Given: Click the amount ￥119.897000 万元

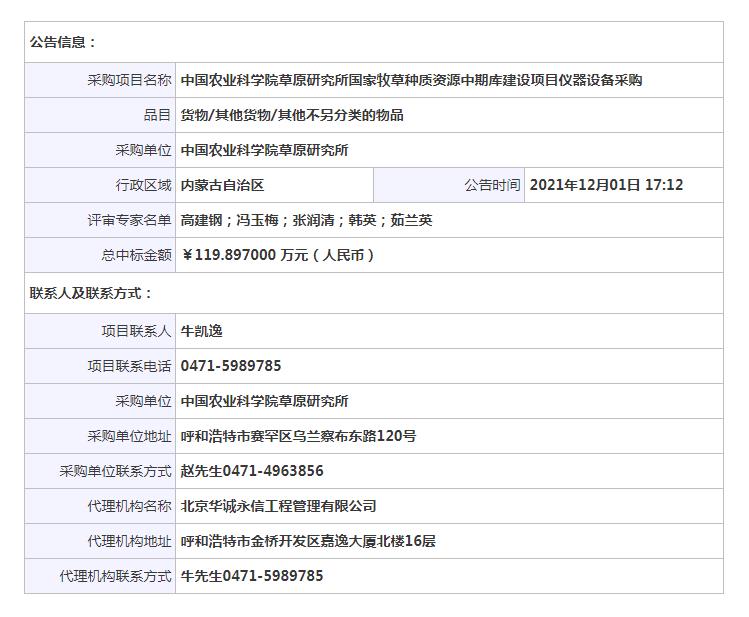Looking at the screenshot, I should tap(245, 255).
